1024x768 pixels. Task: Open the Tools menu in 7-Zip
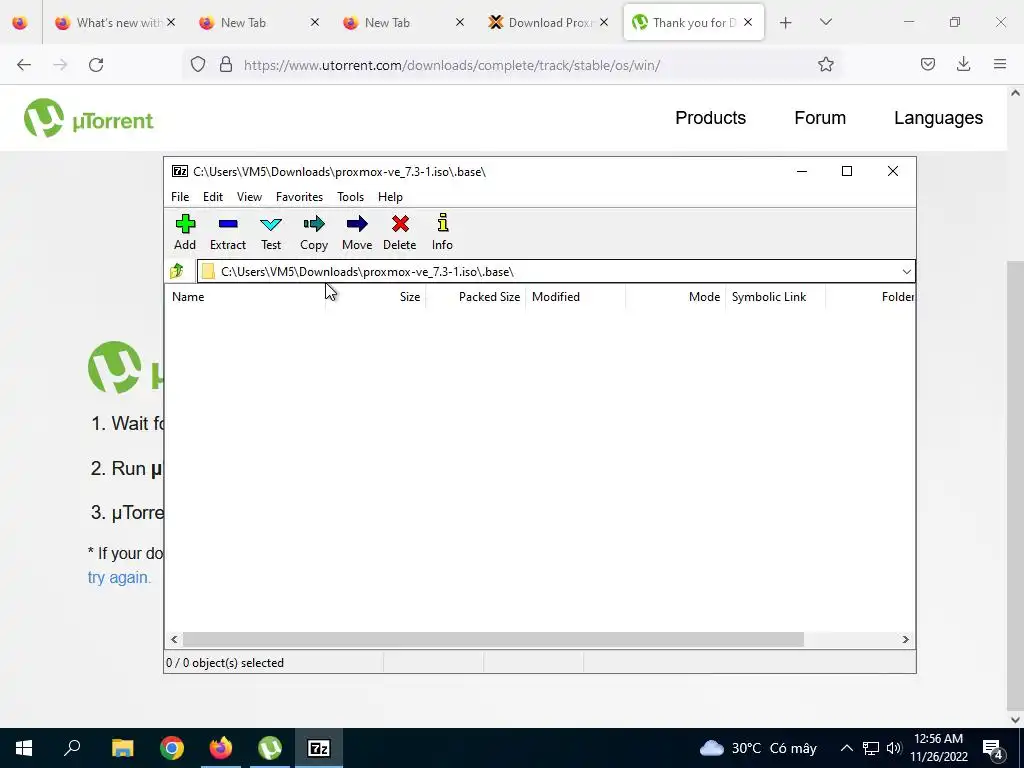[x=351, y=197]
